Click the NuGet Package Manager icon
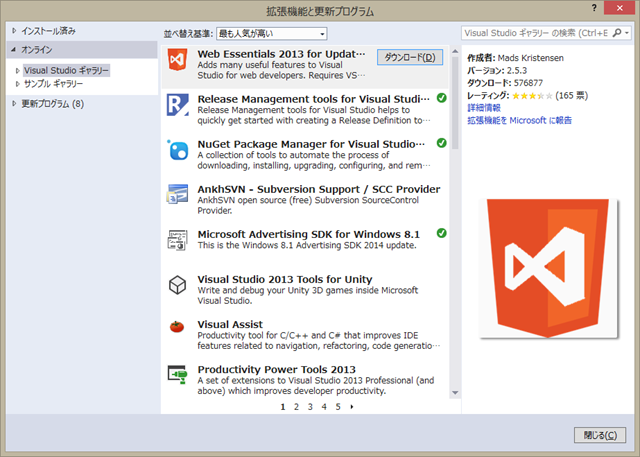Viewport: 640px width, 457px height. [x=178, y=150]
